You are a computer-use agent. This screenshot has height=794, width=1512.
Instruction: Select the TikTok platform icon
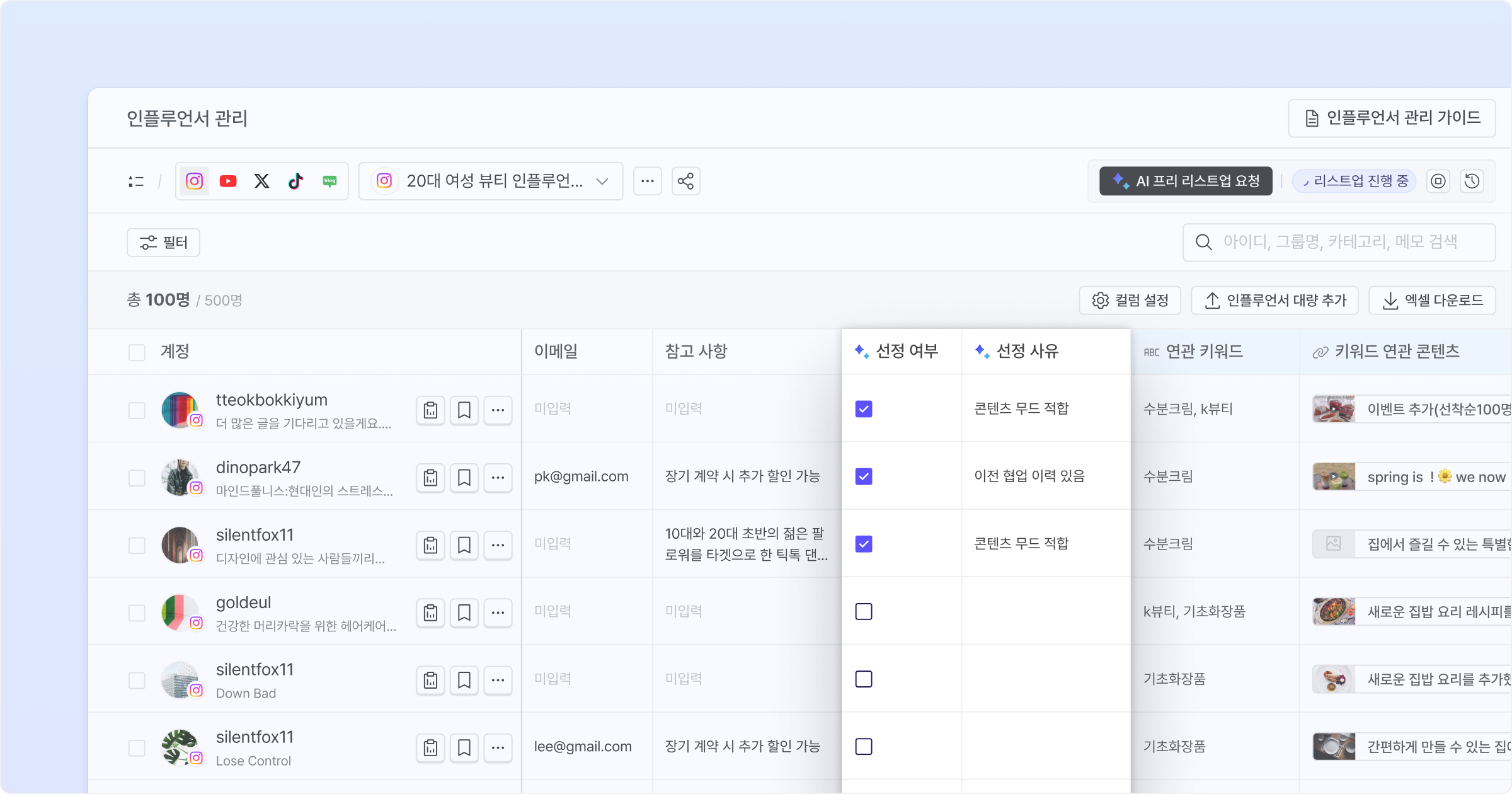tap(295, 181)
